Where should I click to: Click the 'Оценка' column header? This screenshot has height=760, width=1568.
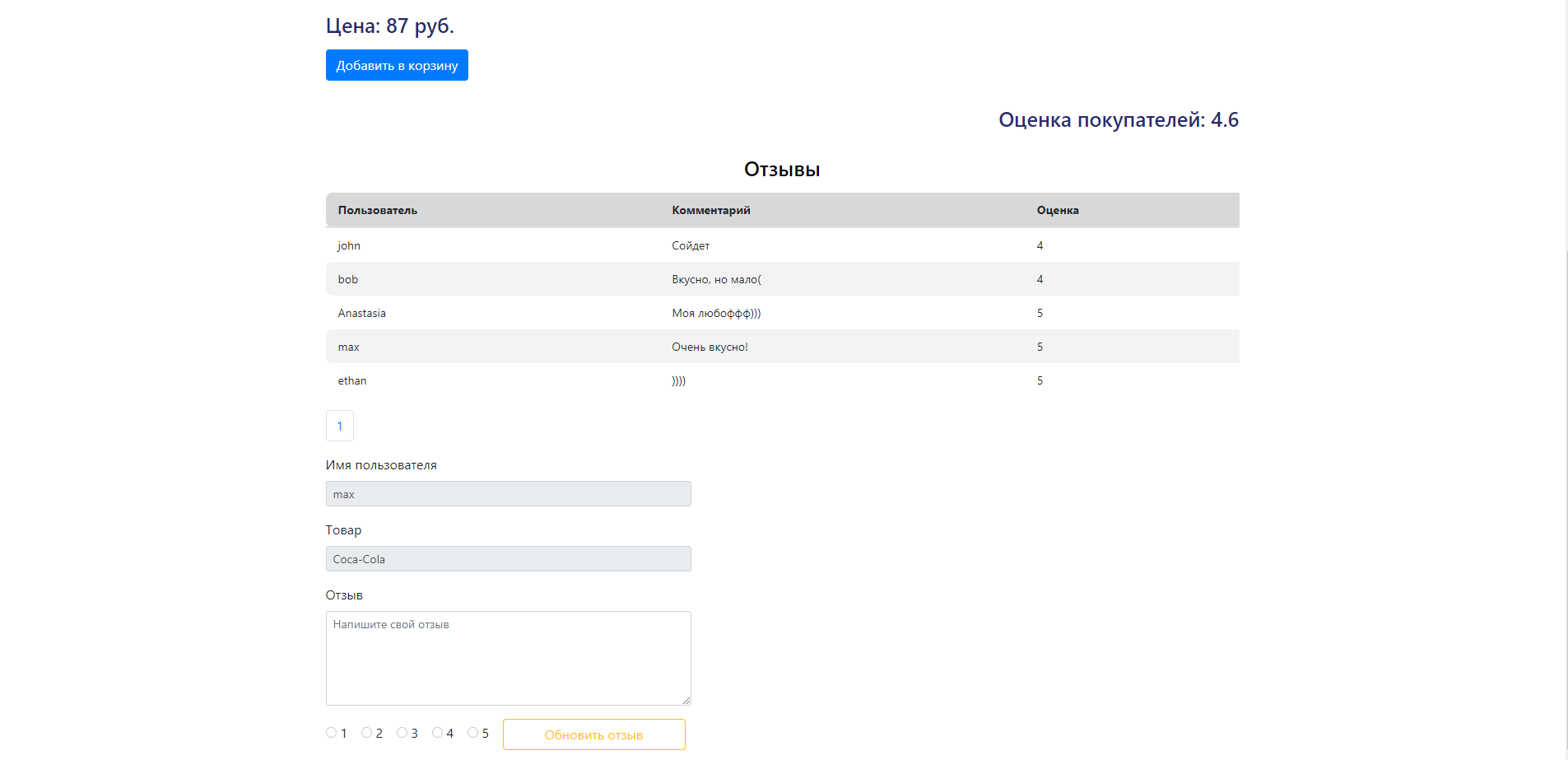pos(1058,210)
